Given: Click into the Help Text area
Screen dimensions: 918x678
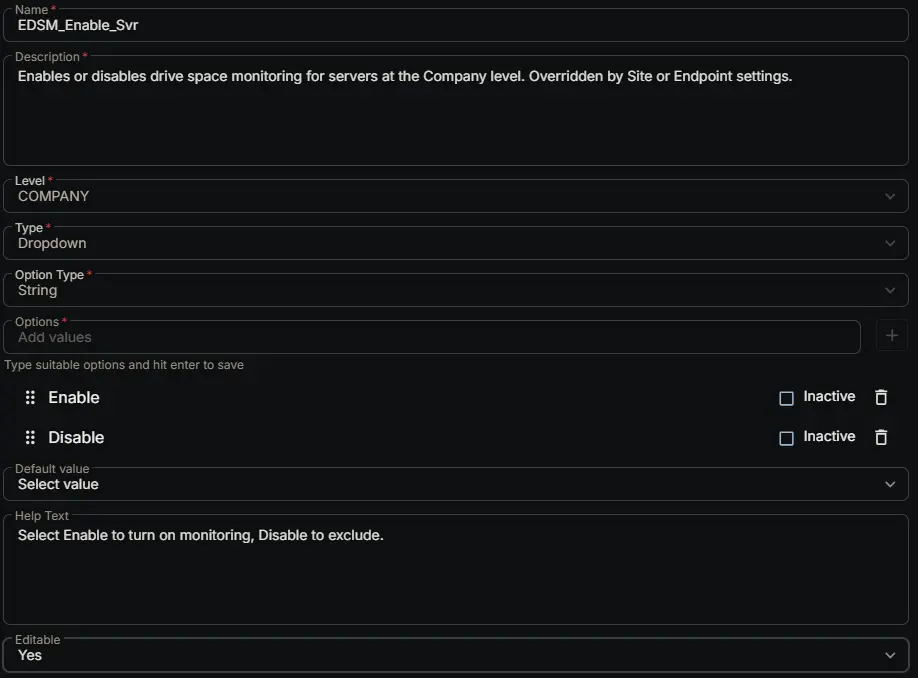Looking at the screenshot, I should point(455,570).
